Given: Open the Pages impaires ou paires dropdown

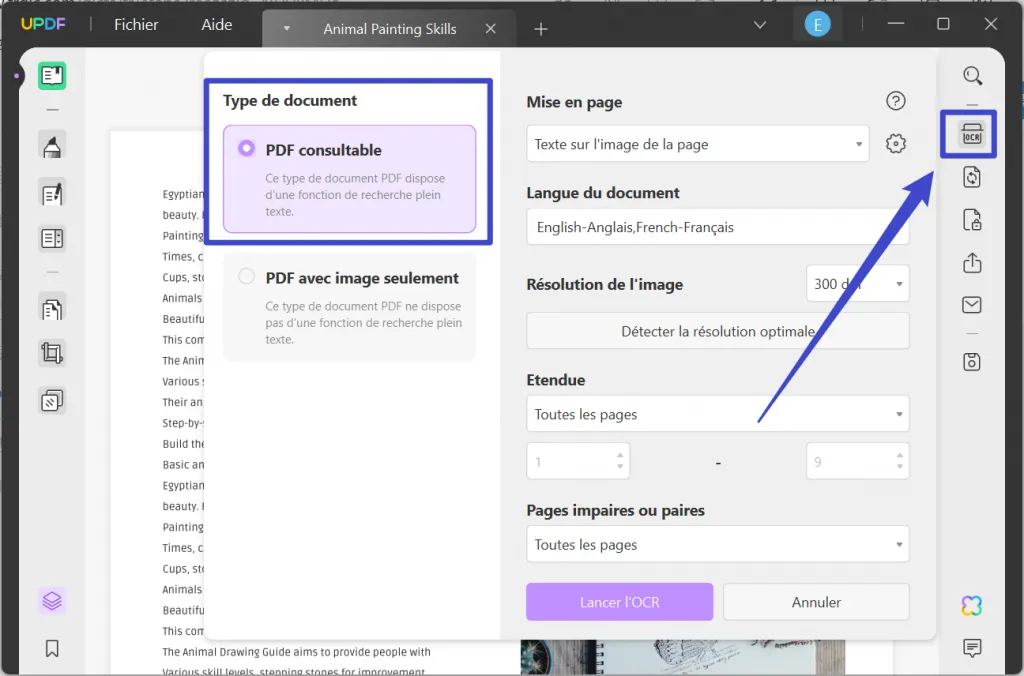Looking at the screenshot, I should pyautogui.click(x=717, y=544).
